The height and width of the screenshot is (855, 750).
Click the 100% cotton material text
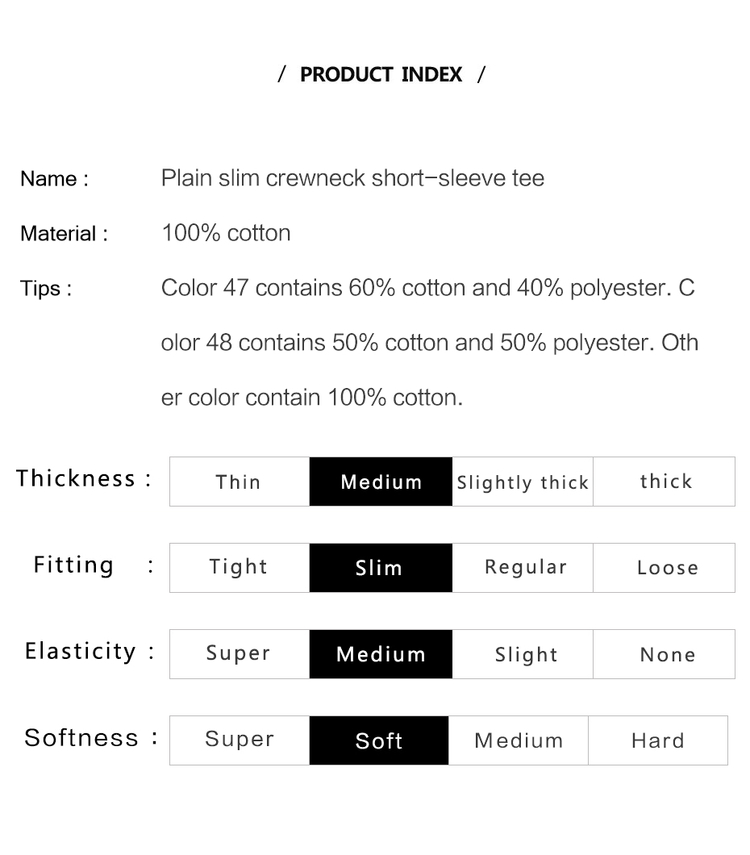click(226, 233)
